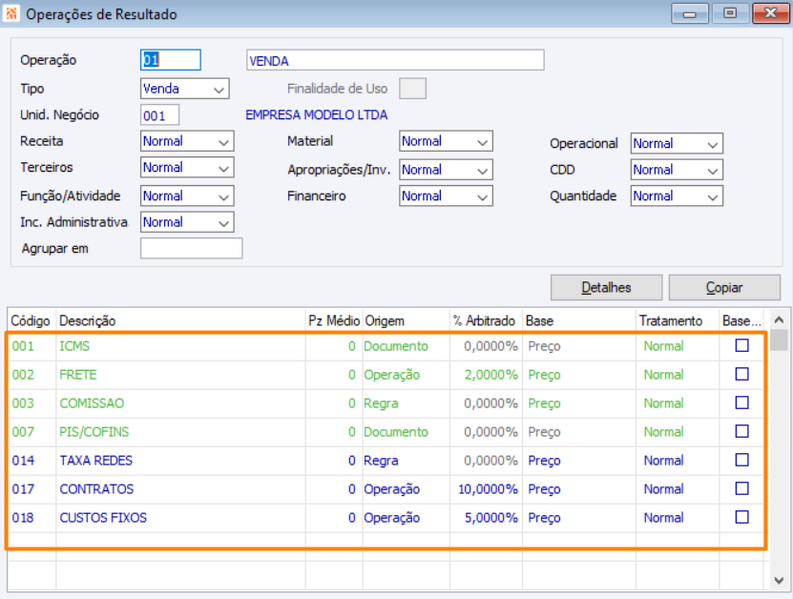Viewport: 793px width, 599px height.
Task: Select the TAXA REDES description cell
Action: coord(181,460)
